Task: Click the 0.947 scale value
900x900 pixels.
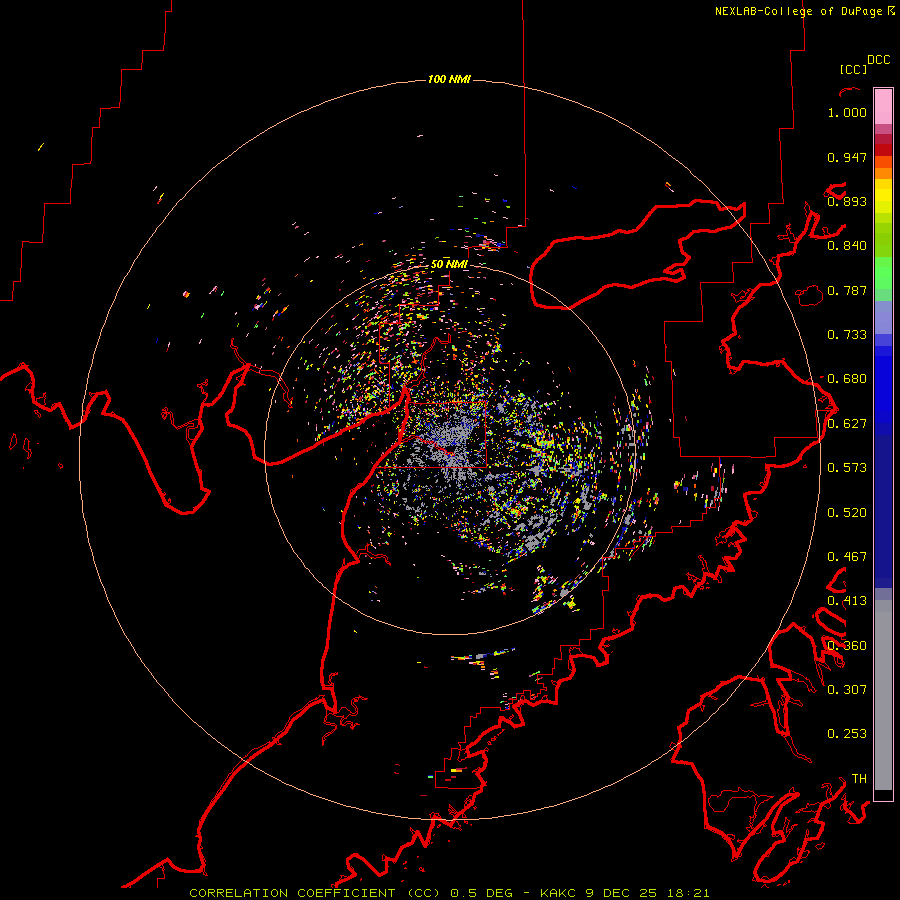Action: [x=847, y=157]
